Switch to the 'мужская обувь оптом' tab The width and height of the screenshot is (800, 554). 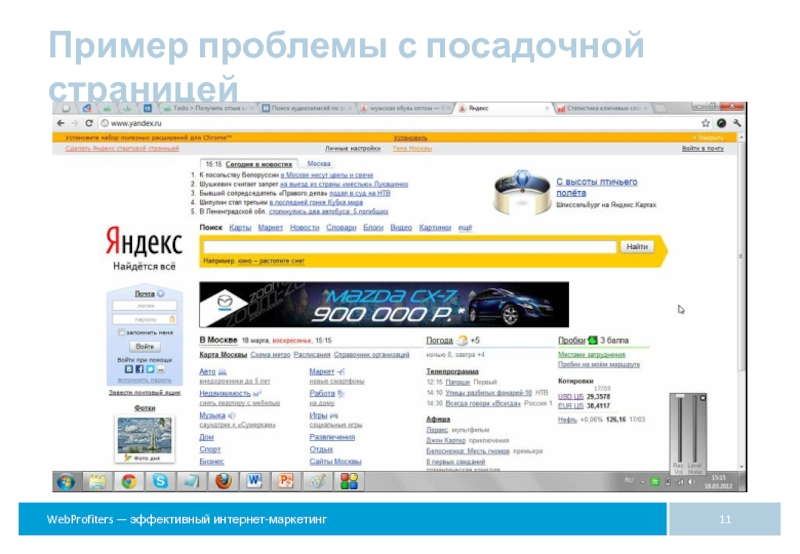[406, 108]
